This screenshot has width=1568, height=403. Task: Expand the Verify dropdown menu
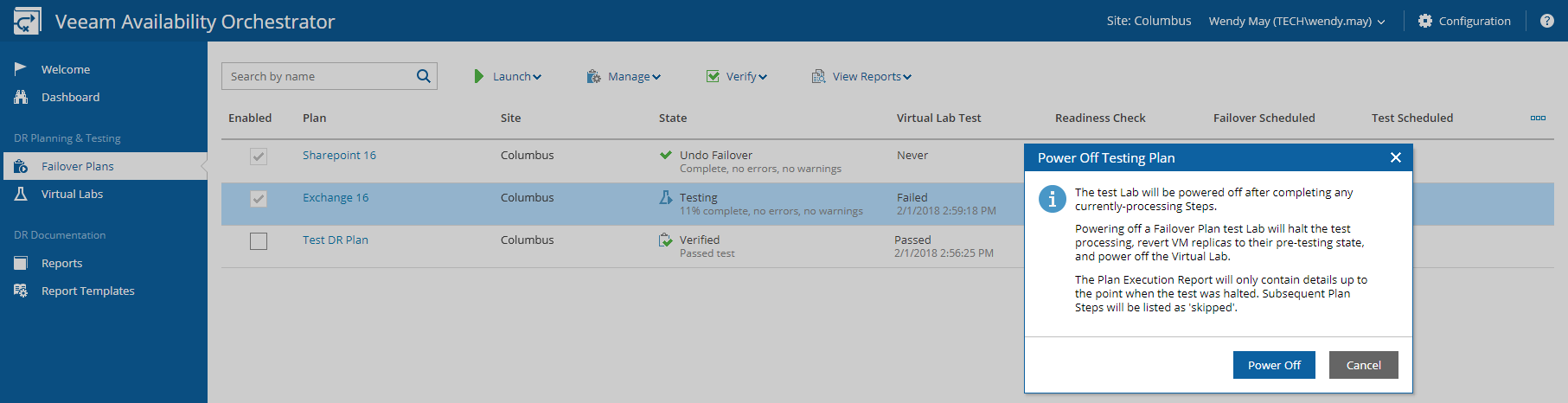pos(737,76)
